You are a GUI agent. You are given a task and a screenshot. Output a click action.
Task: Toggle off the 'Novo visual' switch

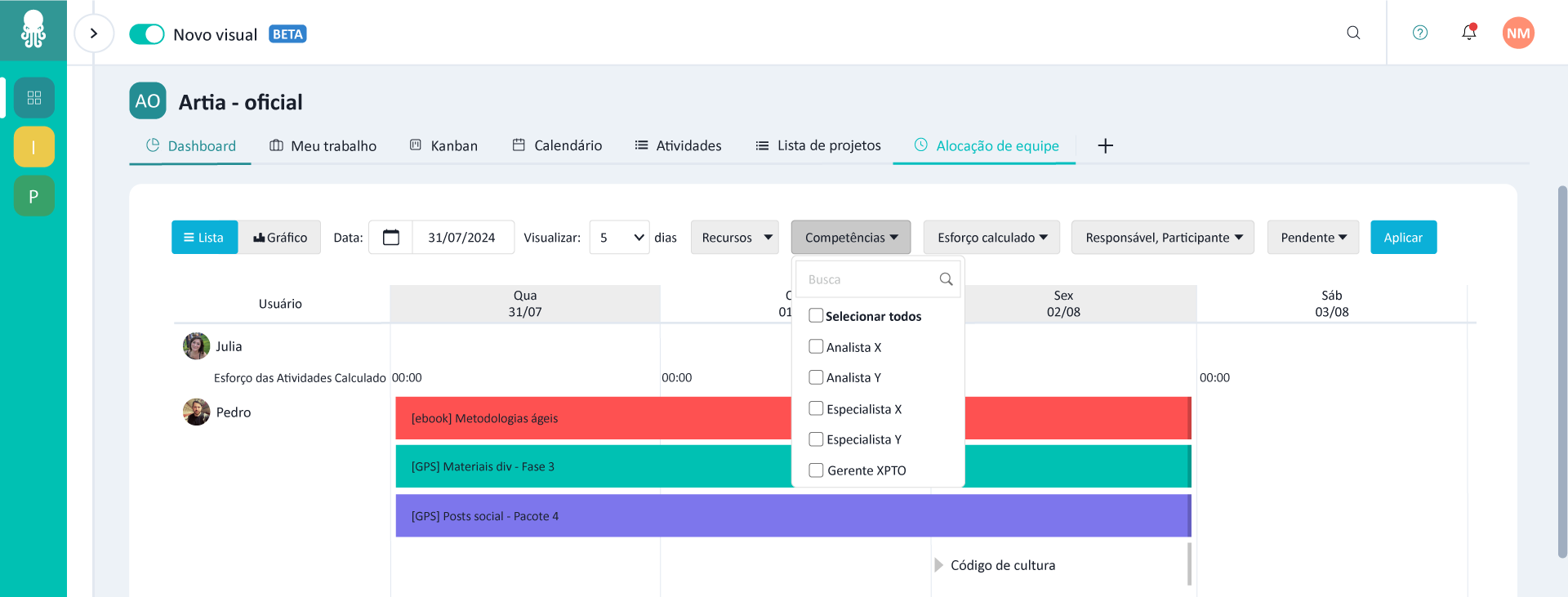point(147,34)
